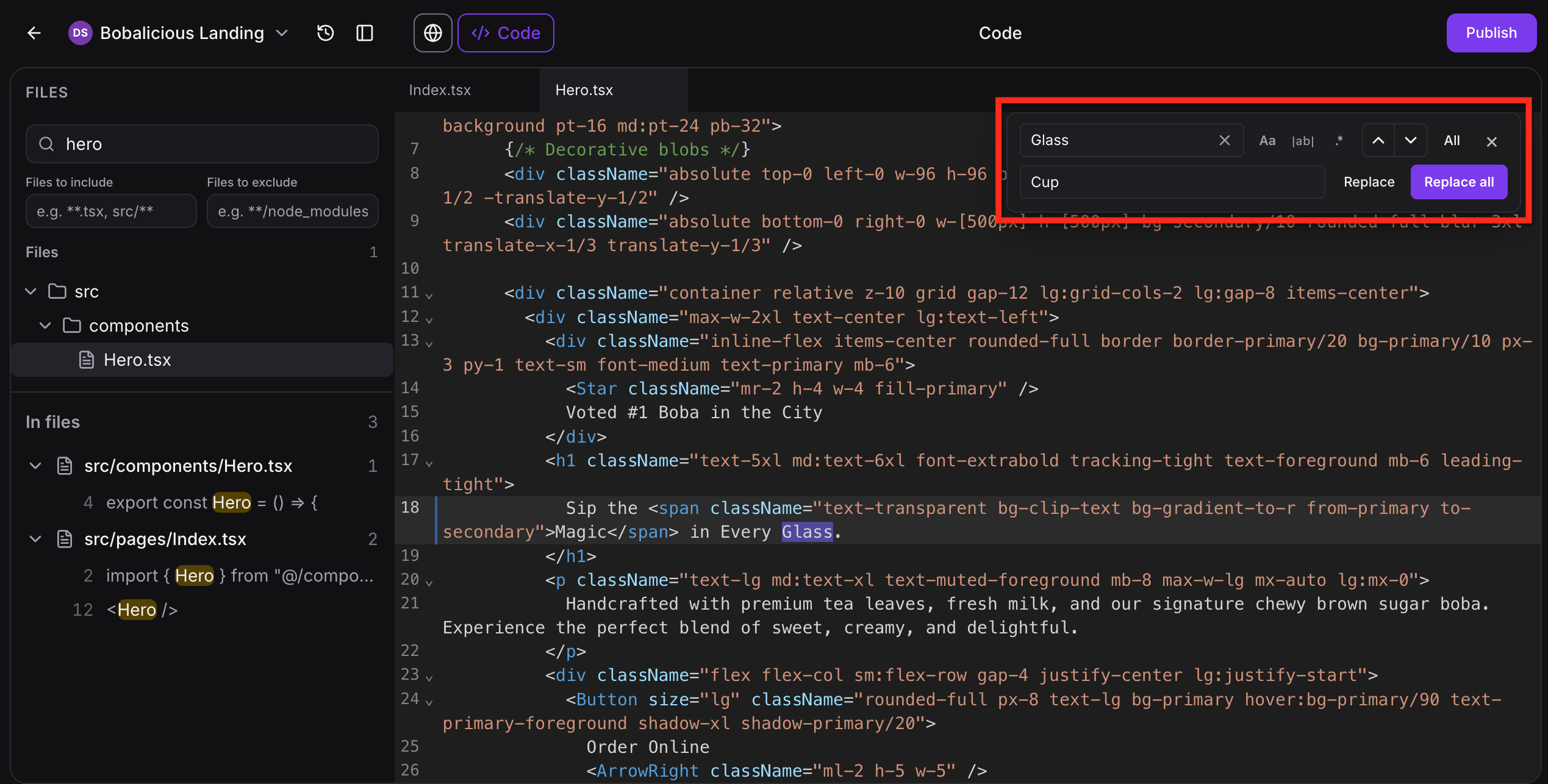The height and width of the screenshot is (784, 1548).
Task: Clear the Glass search text
Action: click(1224, 141)
